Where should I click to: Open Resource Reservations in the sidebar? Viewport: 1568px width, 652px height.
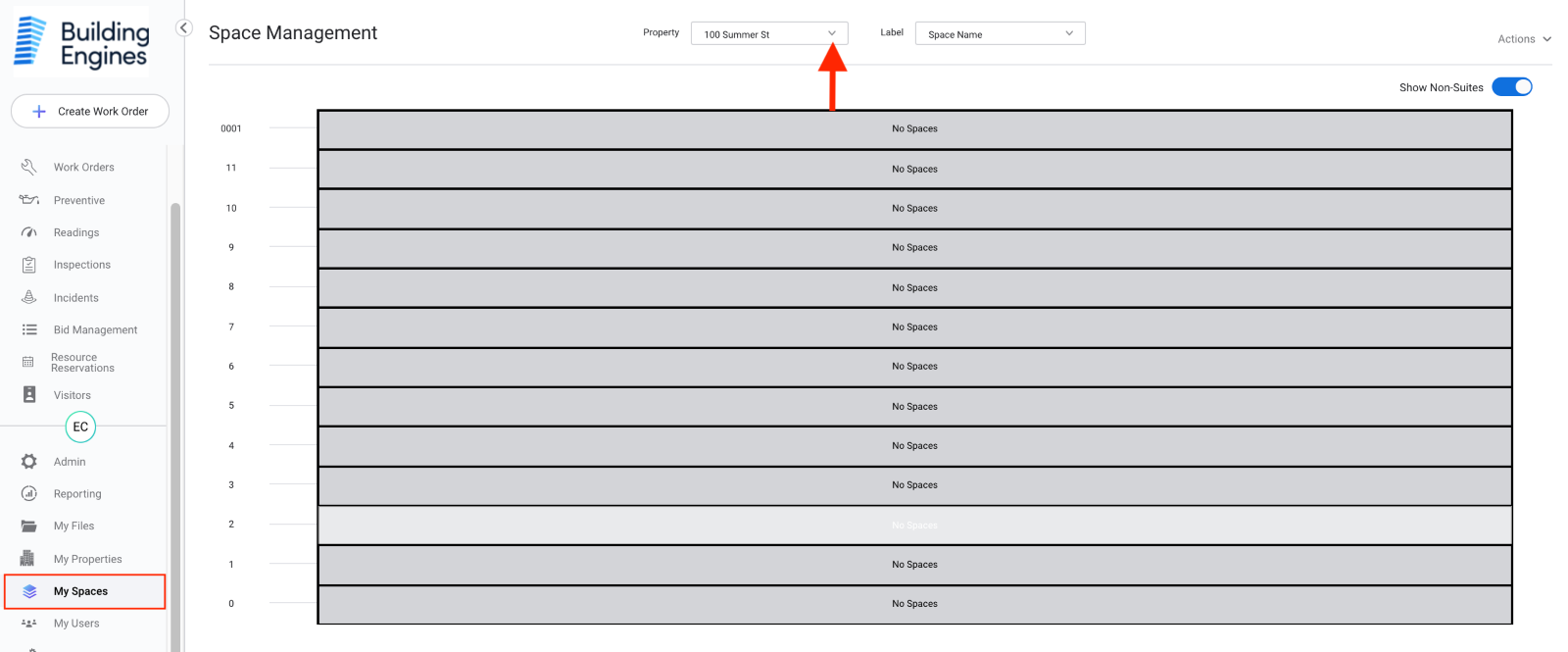pyautogui.click(x=82, y=363)
